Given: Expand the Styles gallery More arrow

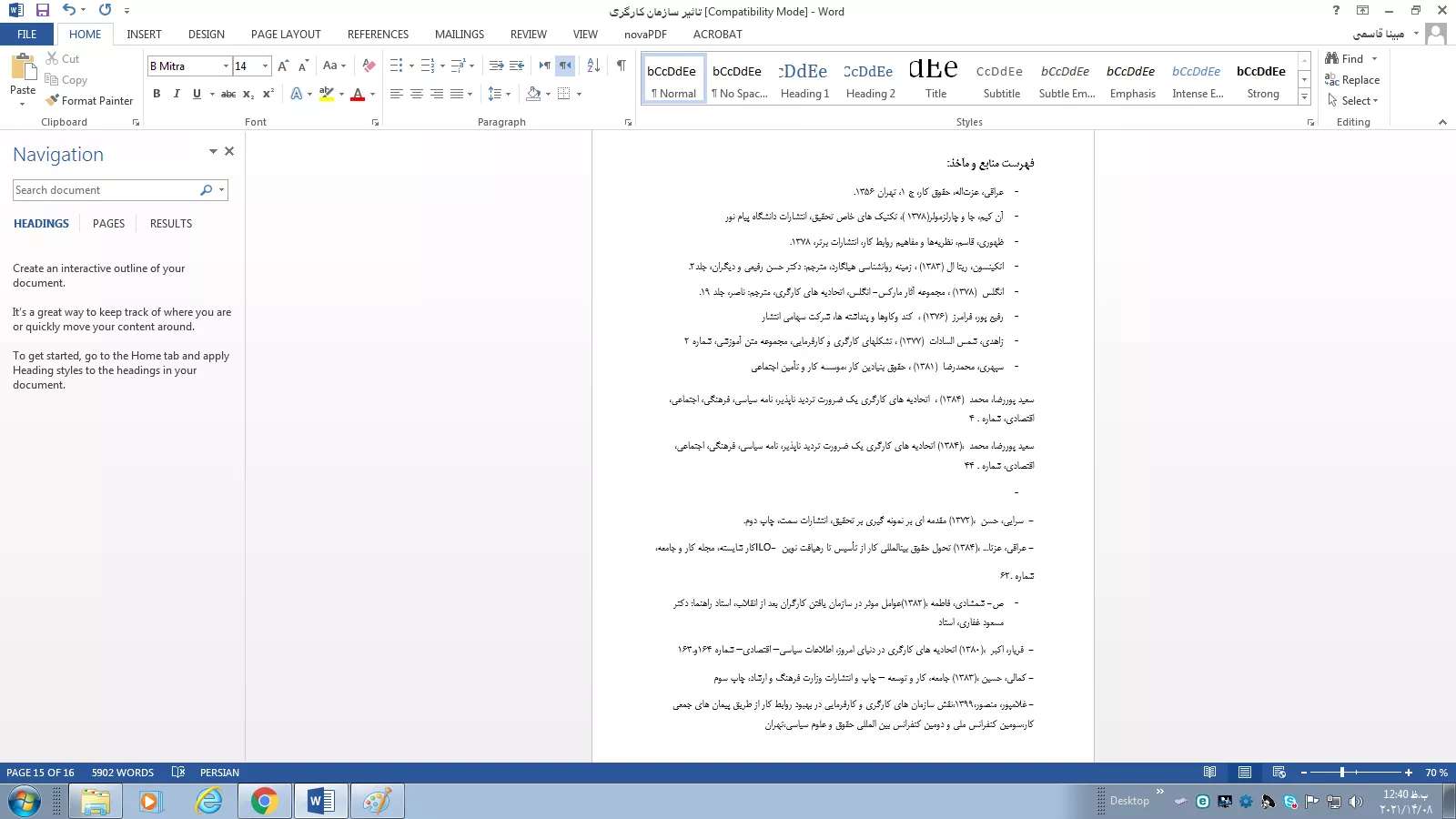Looking at the screenshot, I should 1304,96.
